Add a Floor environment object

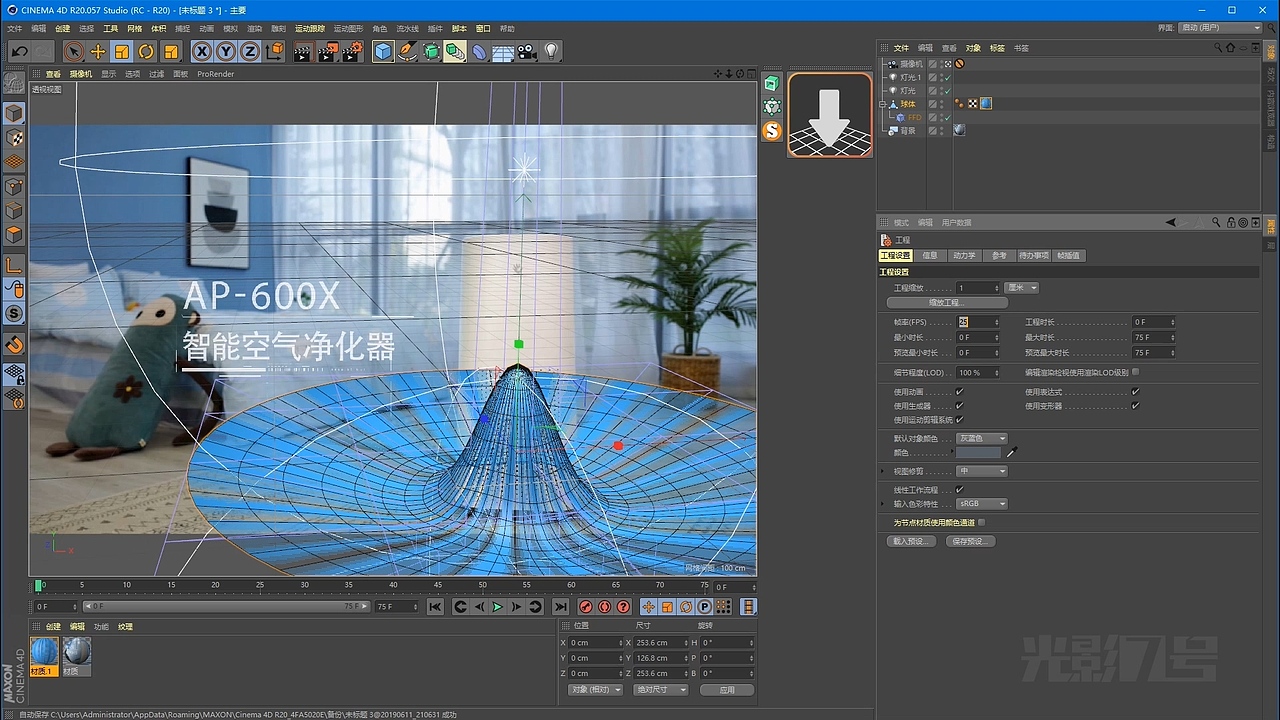pyautogui.click(x=503, y=51)
